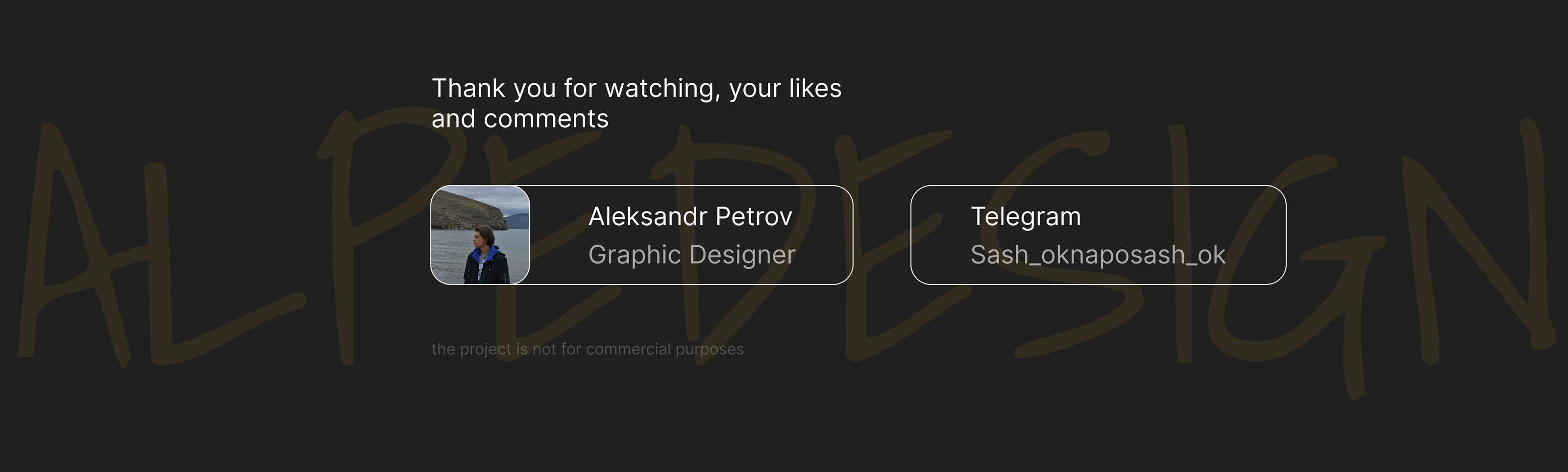Open the Aleksandr Petrov name link
Image resolution: width=1568 pixels, height=472 pixels.
[690, 216]
